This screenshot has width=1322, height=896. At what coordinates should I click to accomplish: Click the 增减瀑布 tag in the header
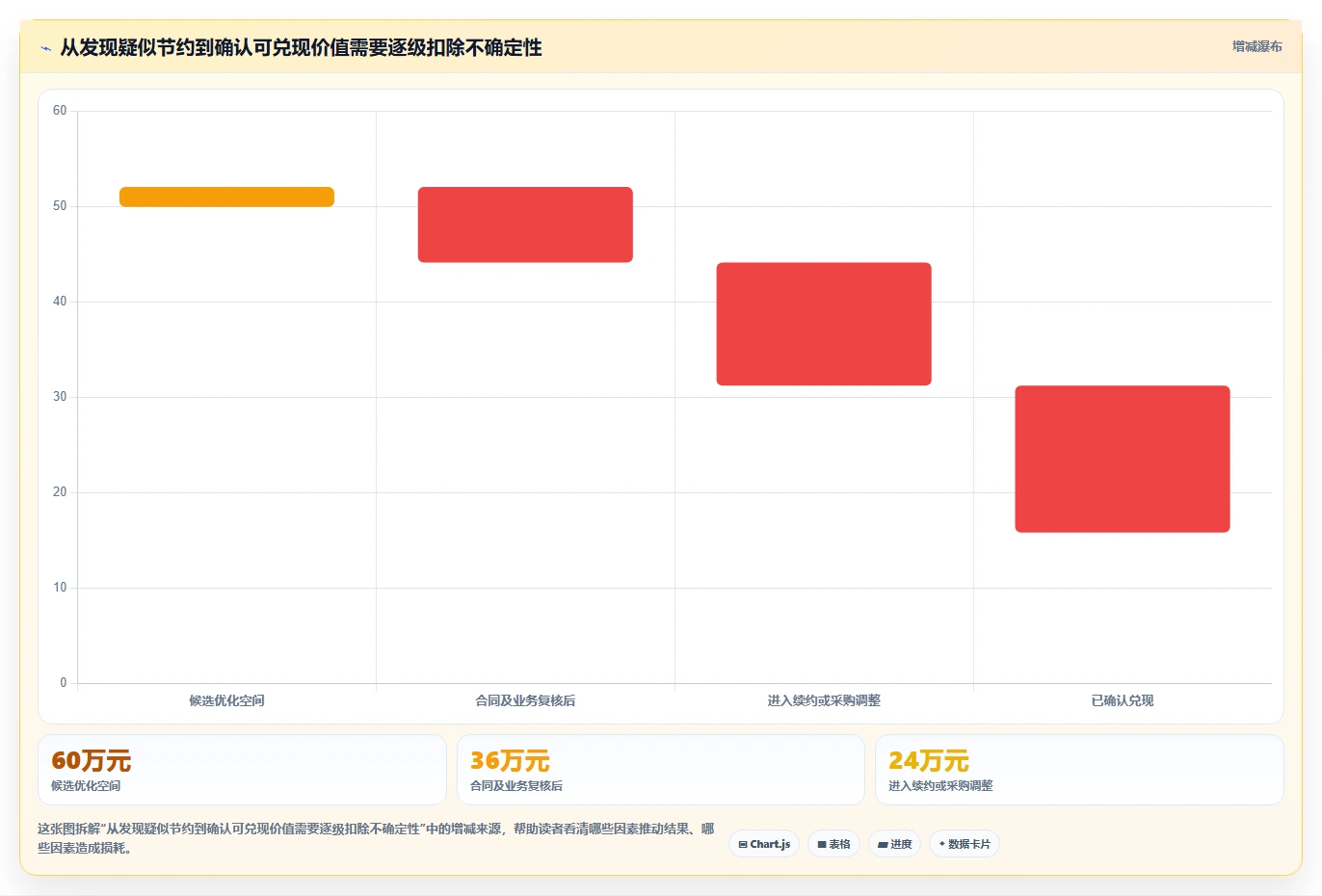click(x=1257, y=46)
